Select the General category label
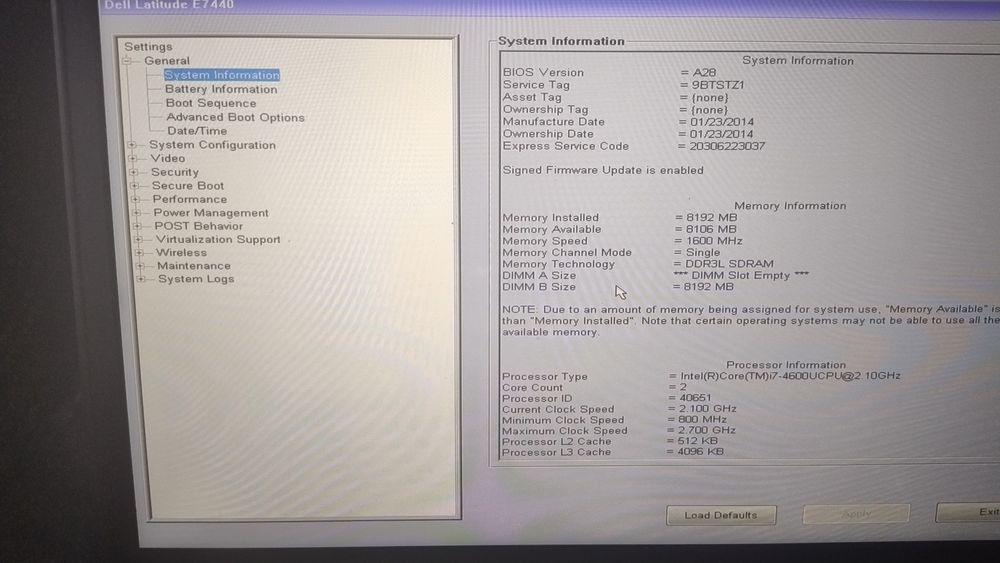The height and width of the screenshot is (563, 1000). (166, 61)
